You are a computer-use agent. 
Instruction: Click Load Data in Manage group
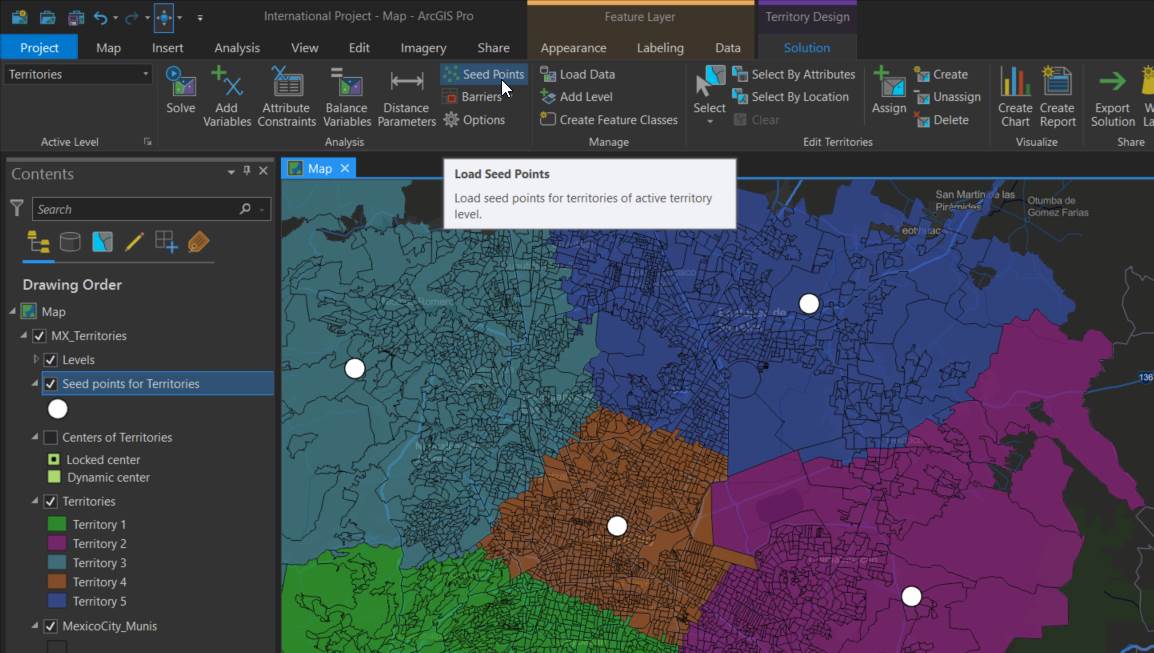[578, 74]
